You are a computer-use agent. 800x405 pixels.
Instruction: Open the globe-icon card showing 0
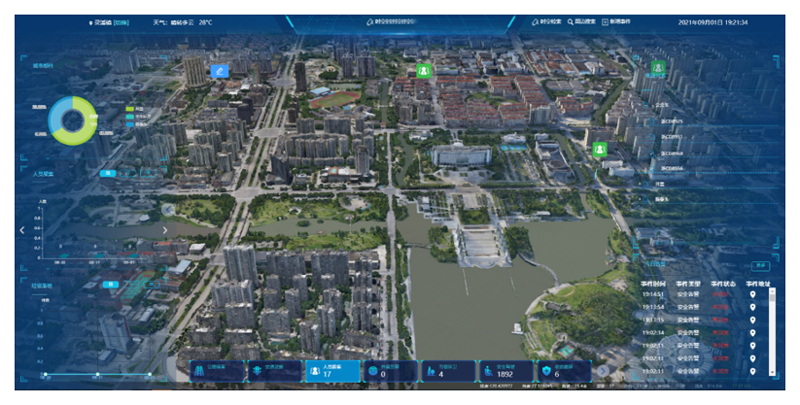(391, 371)
